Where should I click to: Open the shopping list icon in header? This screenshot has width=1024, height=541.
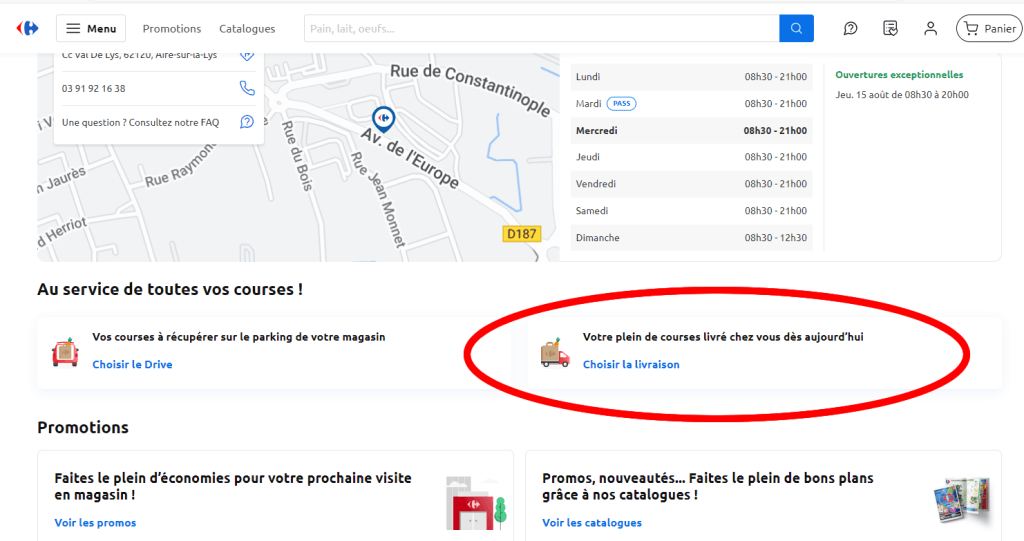[890, 29]
